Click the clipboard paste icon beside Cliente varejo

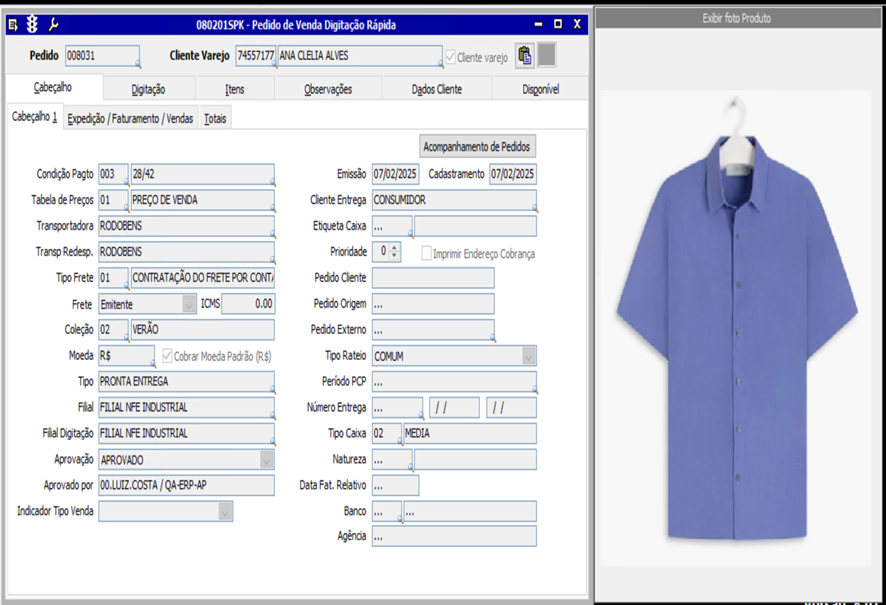[524, 56]
